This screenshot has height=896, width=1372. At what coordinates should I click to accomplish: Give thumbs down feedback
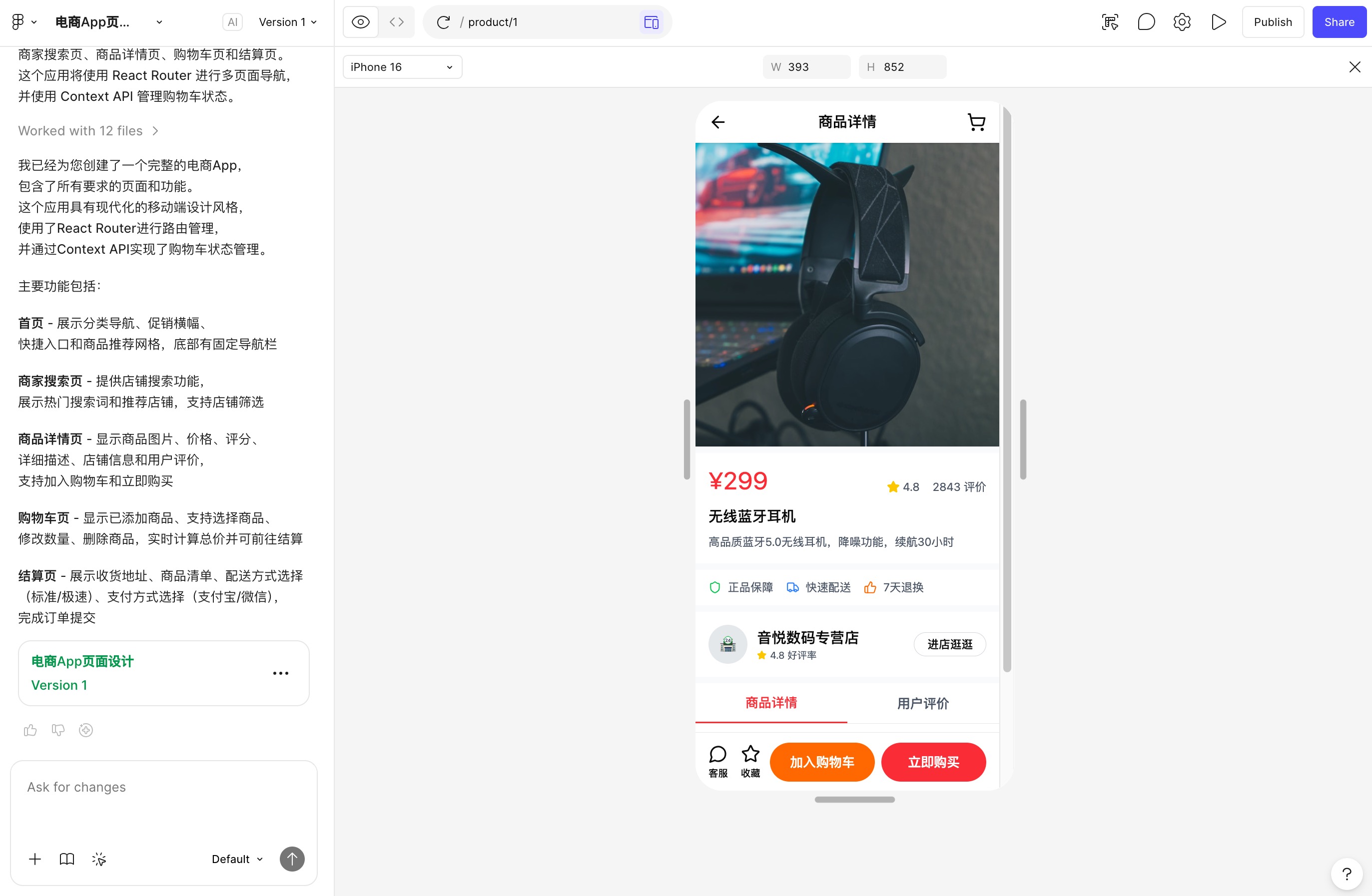pos(58,730)
